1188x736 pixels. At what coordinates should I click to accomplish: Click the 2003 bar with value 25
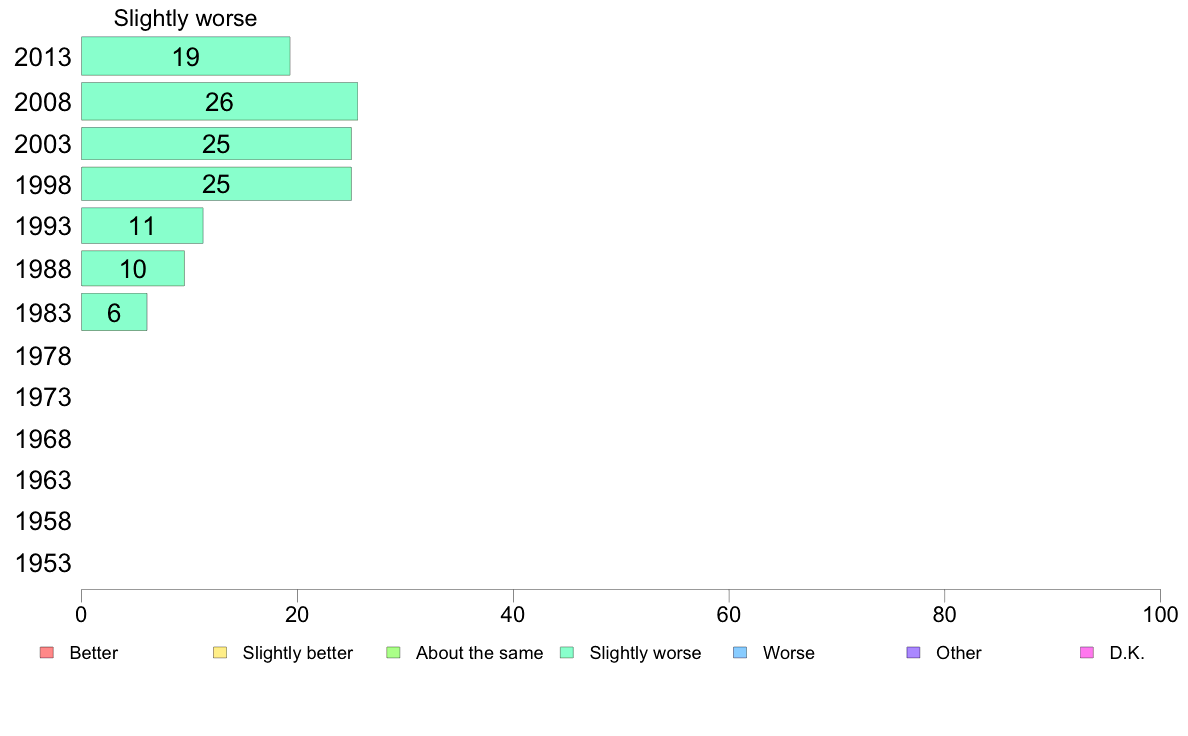(x=216, y=143)
